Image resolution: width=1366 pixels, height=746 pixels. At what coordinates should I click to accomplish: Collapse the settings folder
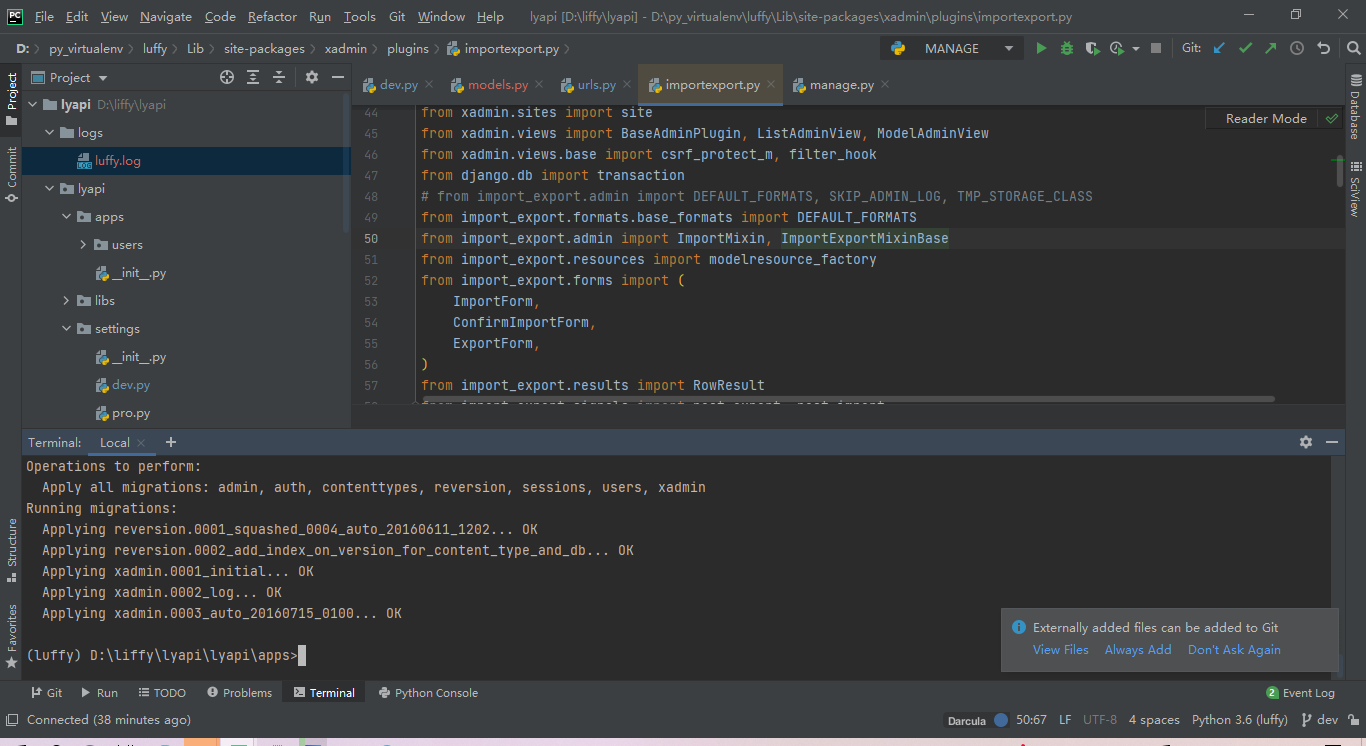[x=66, y=328]
